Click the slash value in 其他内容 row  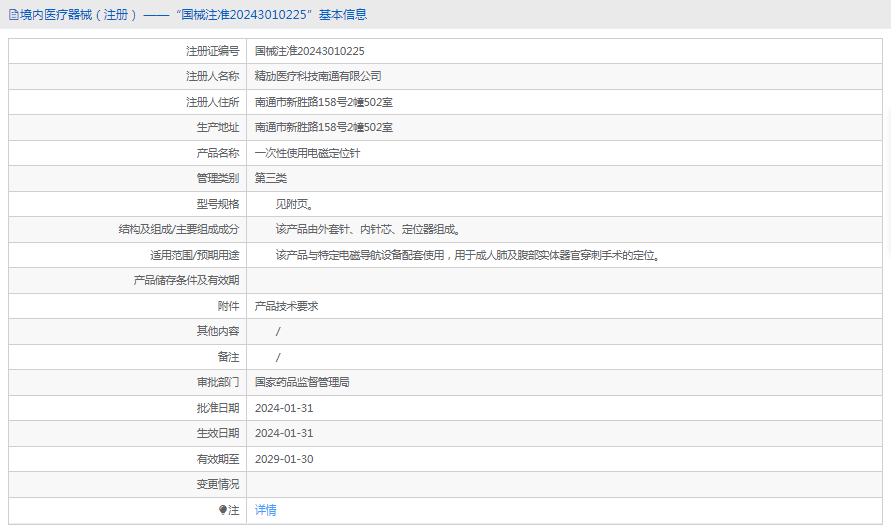[x=278, y=331]
